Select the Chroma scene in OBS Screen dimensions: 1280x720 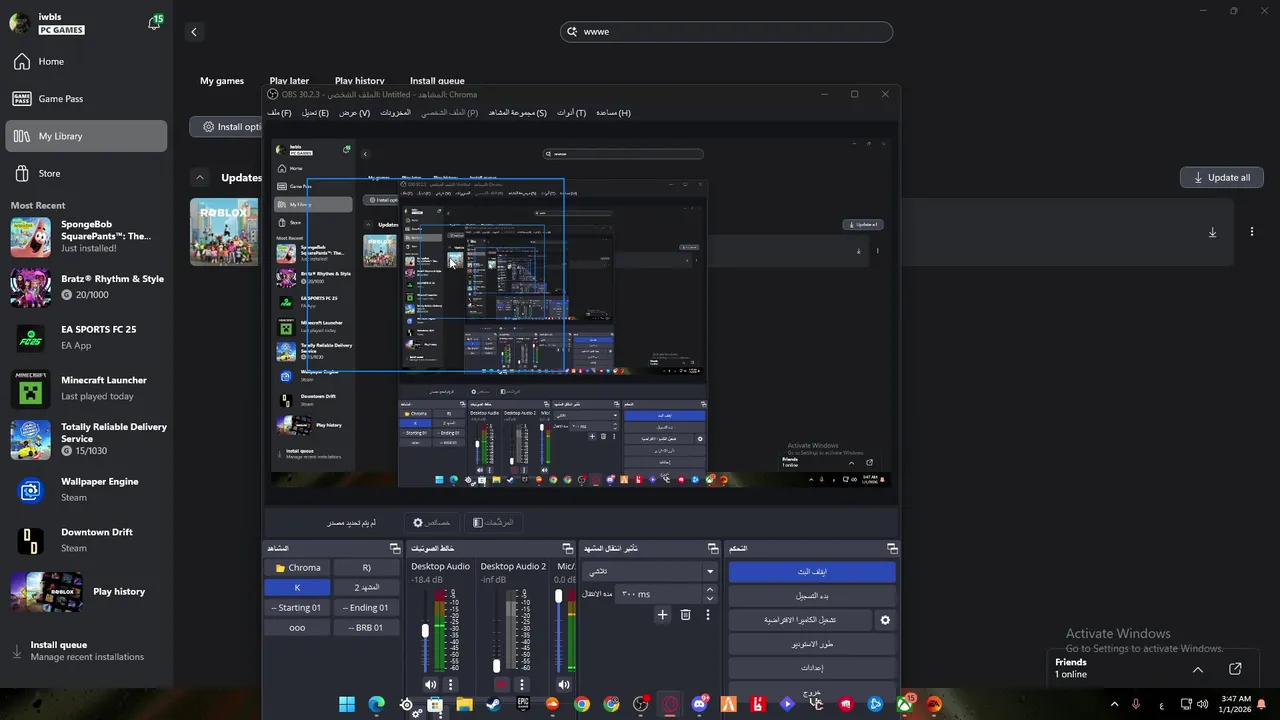point(297,568)
